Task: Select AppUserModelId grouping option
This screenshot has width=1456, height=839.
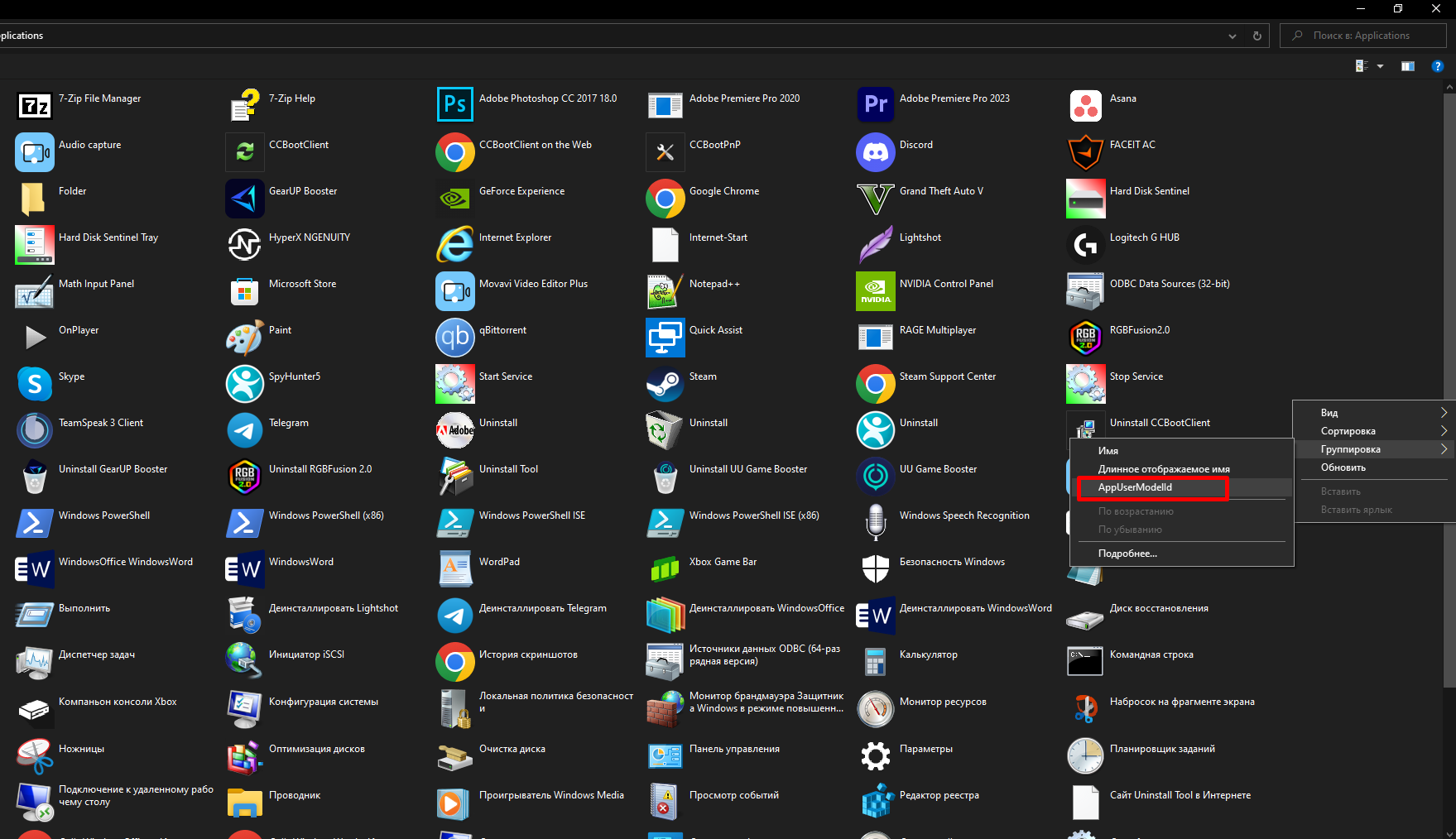Action: (1181, 487)
